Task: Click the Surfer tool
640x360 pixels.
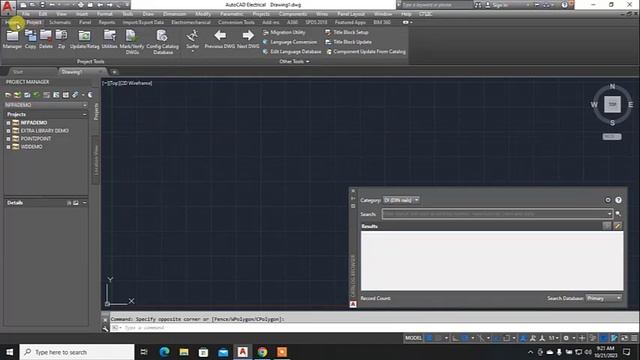Action: point(192,40)
